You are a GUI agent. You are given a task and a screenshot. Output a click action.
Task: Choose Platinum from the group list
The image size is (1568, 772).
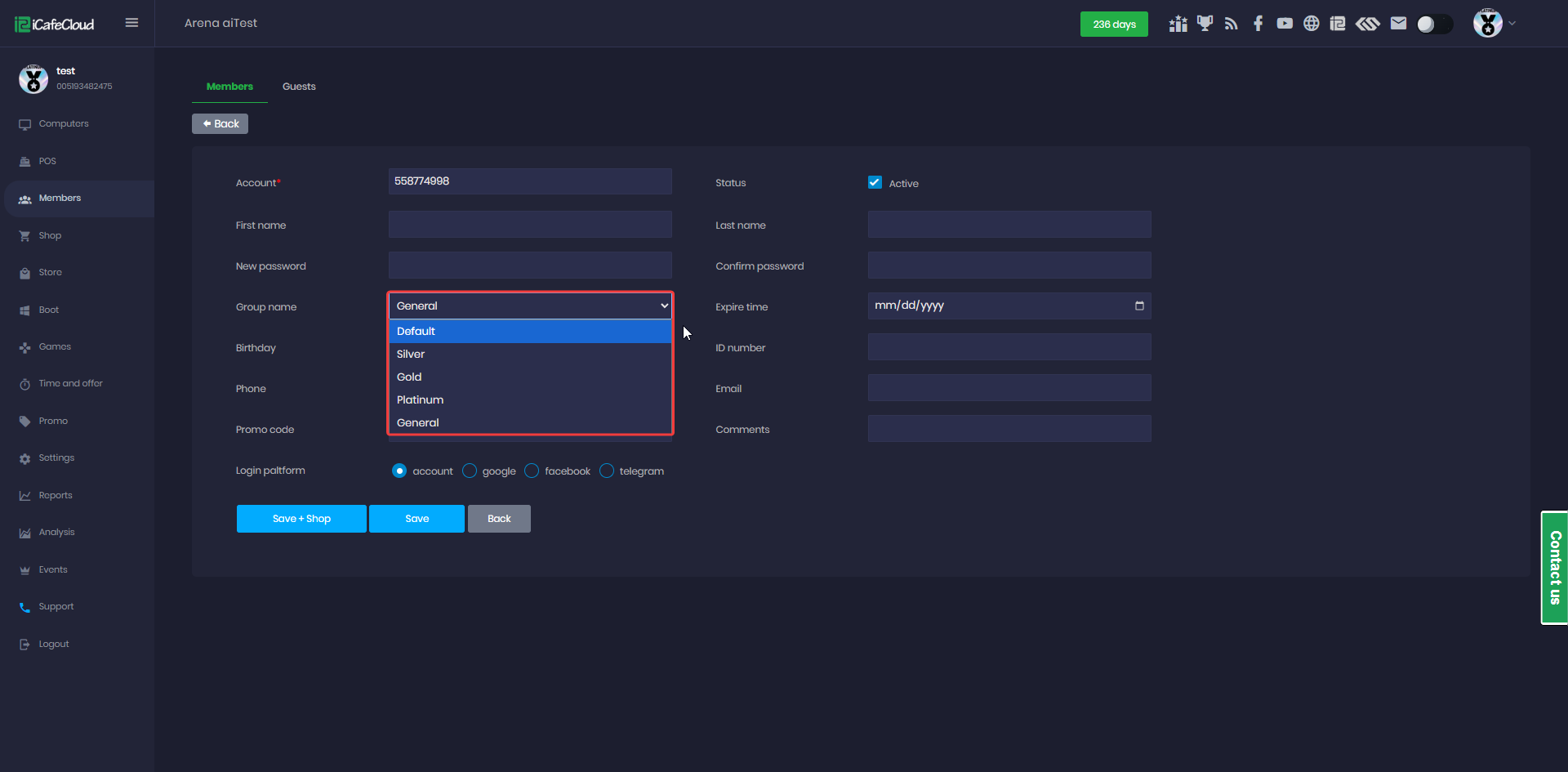[421, 399]
